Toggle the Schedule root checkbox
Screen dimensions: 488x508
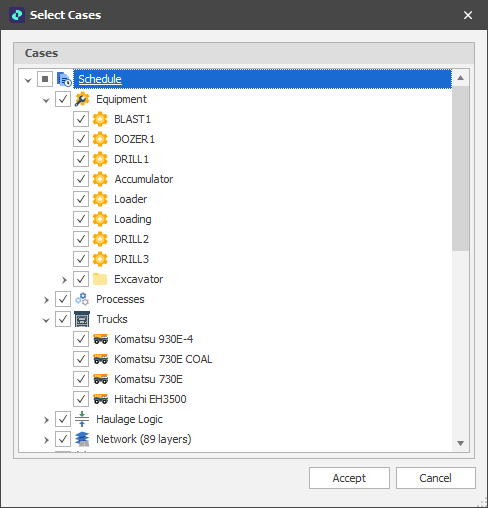pos(45,79)
